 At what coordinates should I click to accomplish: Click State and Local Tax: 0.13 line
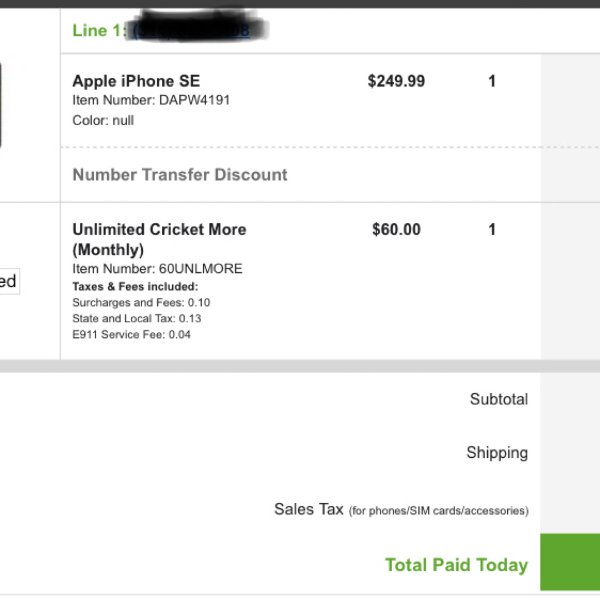click(x=137, y=318)
